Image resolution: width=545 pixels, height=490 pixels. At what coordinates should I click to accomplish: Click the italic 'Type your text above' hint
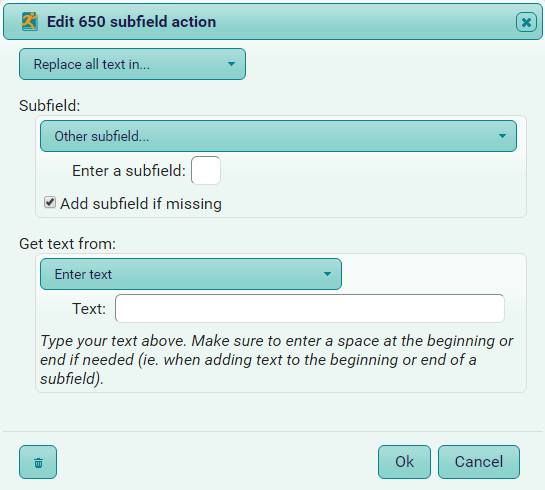(277, 360)
